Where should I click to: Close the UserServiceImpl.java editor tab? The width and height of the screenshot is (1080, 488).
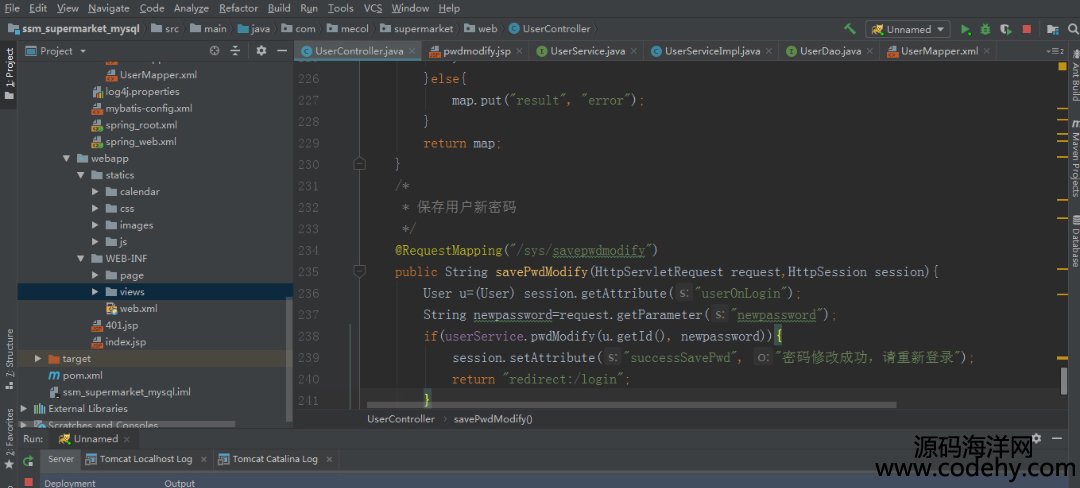768,51
